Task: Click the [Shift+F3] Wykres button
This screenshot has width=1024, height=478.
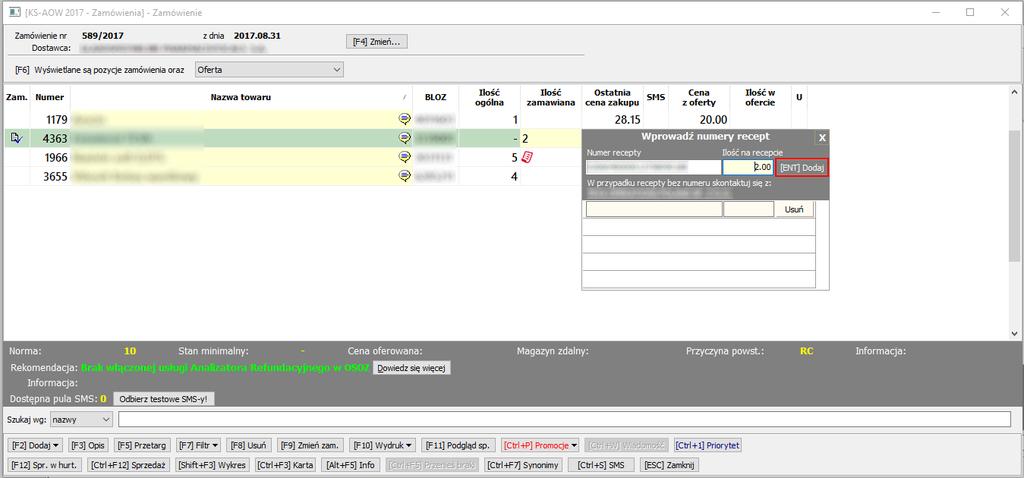Action: pyautogui.click(x=212, y=465)
